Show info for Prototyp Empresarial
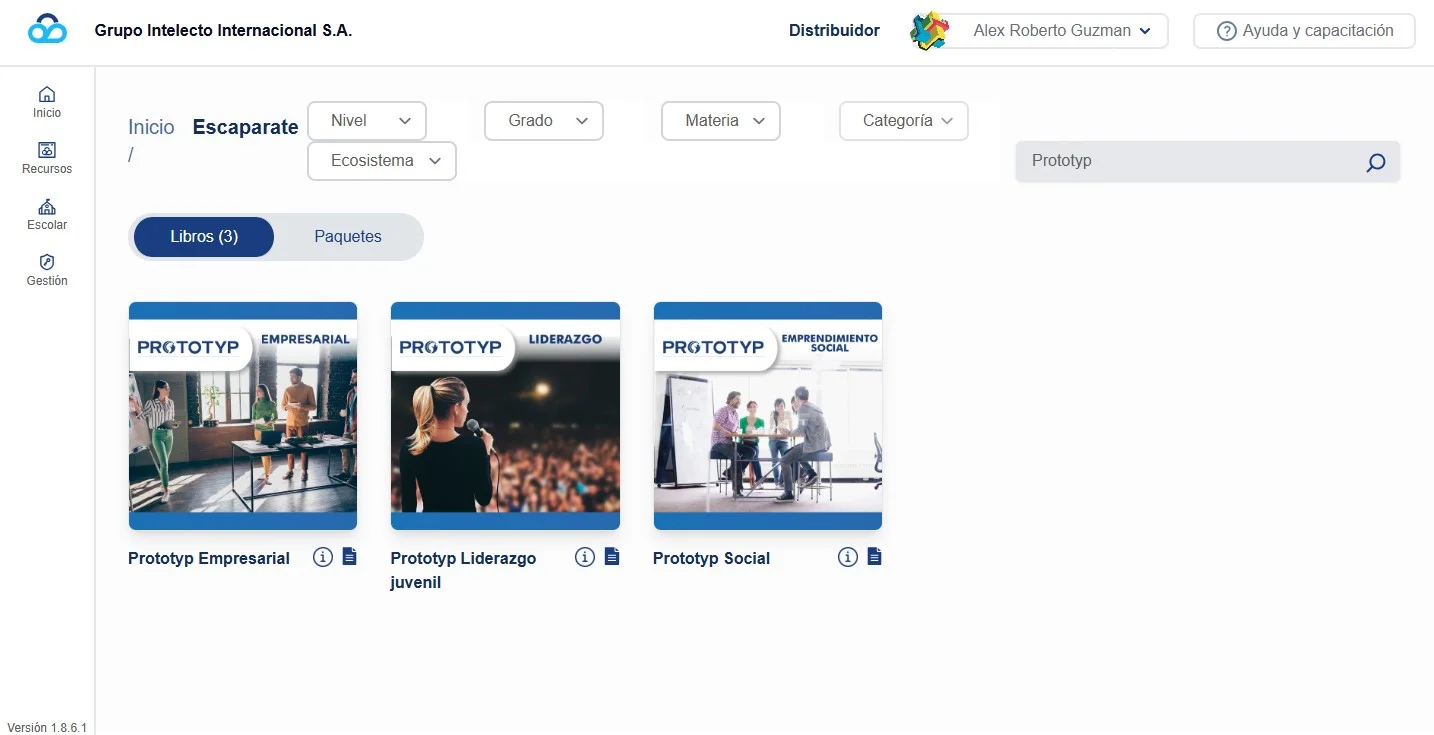1434x735 pixels. point(322,557)
